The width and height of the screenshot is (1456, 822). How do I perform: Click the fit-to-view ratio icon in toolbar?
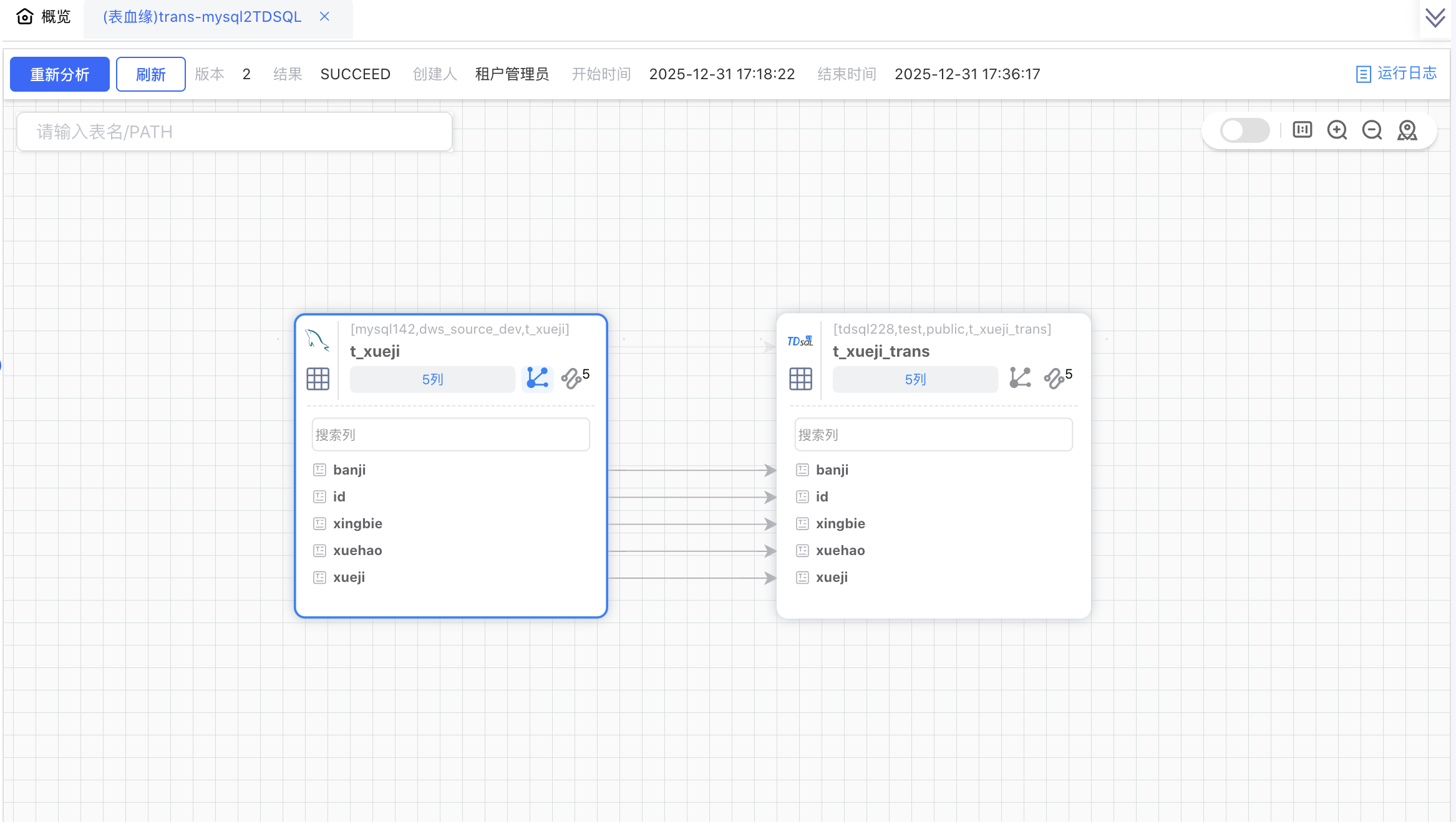tap(1302, 130)
